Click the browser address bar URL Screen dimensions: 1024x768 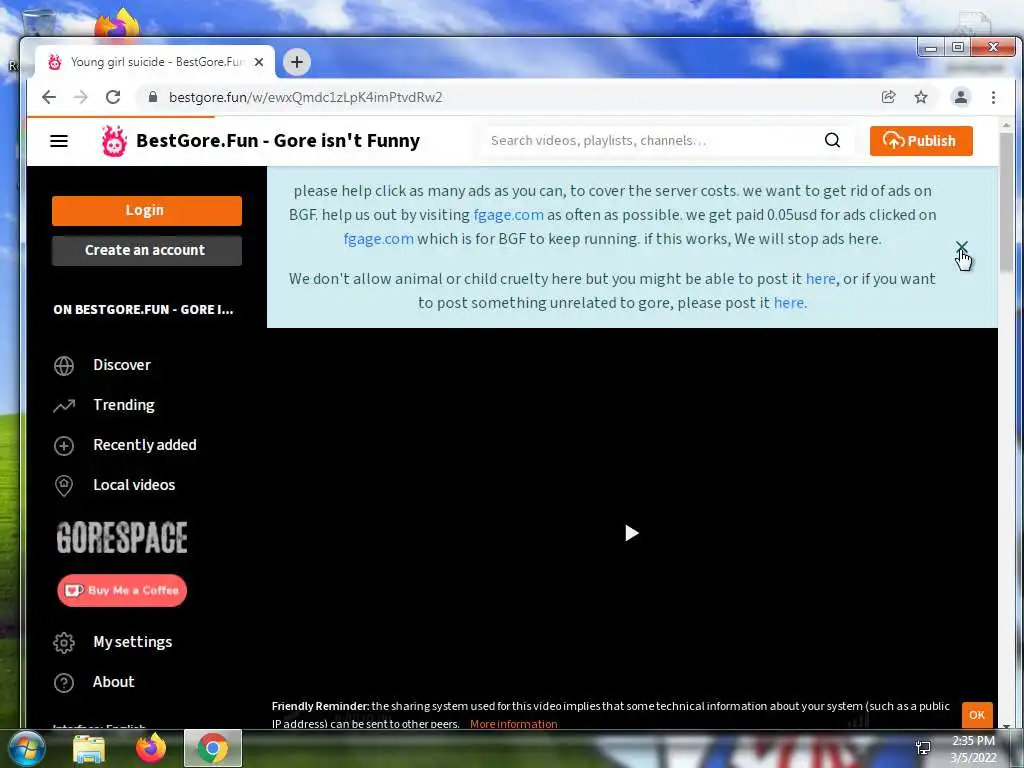click(x=306, y=97)
